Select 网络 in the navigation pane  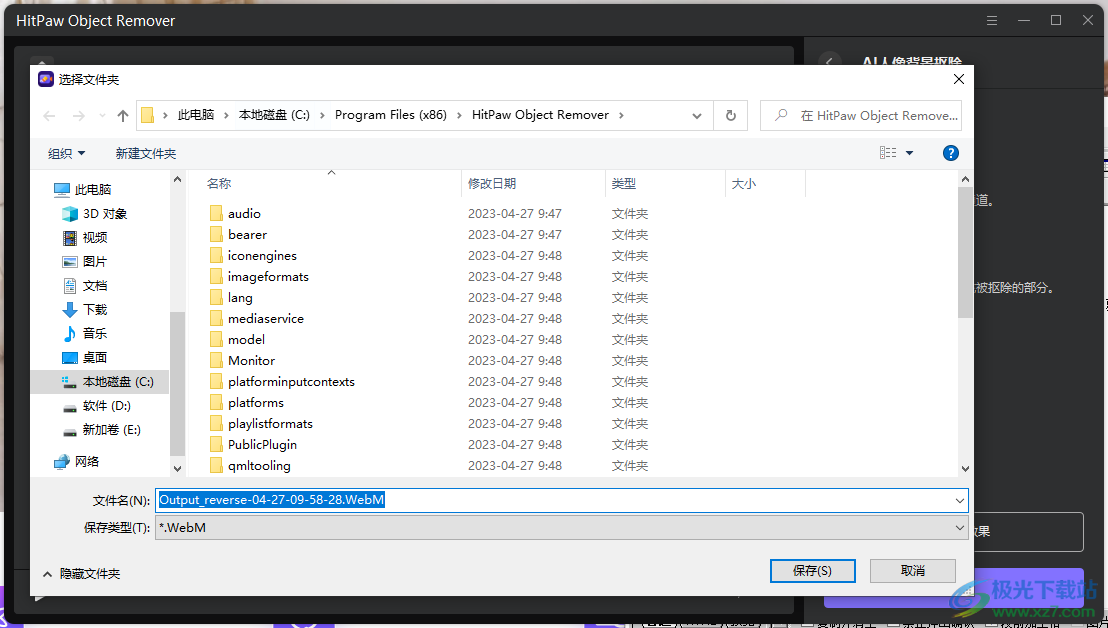click(76, 461)
